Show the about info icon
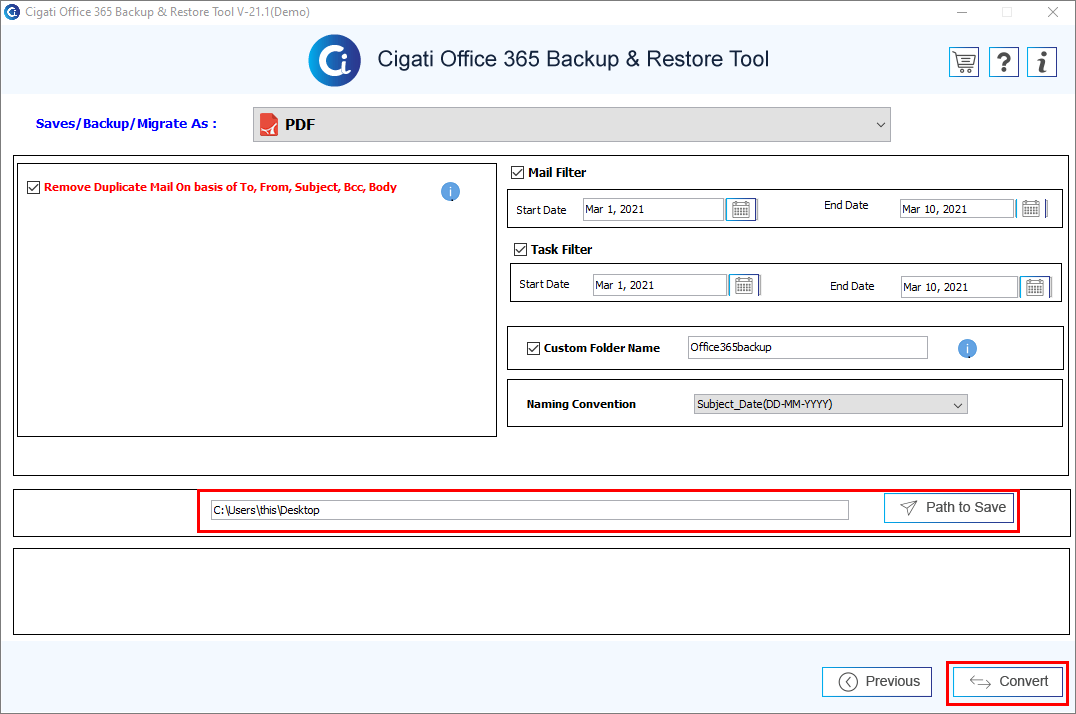 pyautogui.click(x=1042, y=62)
